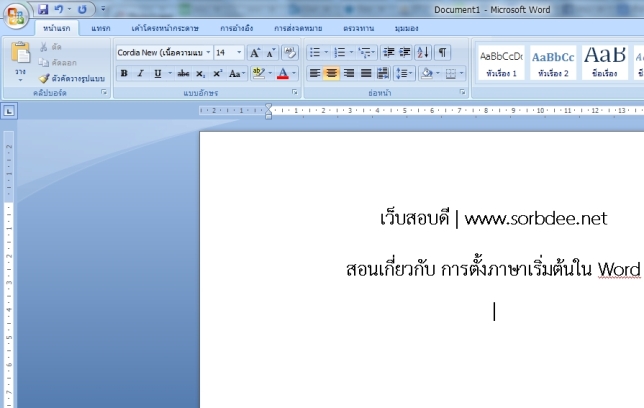Click the tab stop selector on ruler

[x=9, y=111]
